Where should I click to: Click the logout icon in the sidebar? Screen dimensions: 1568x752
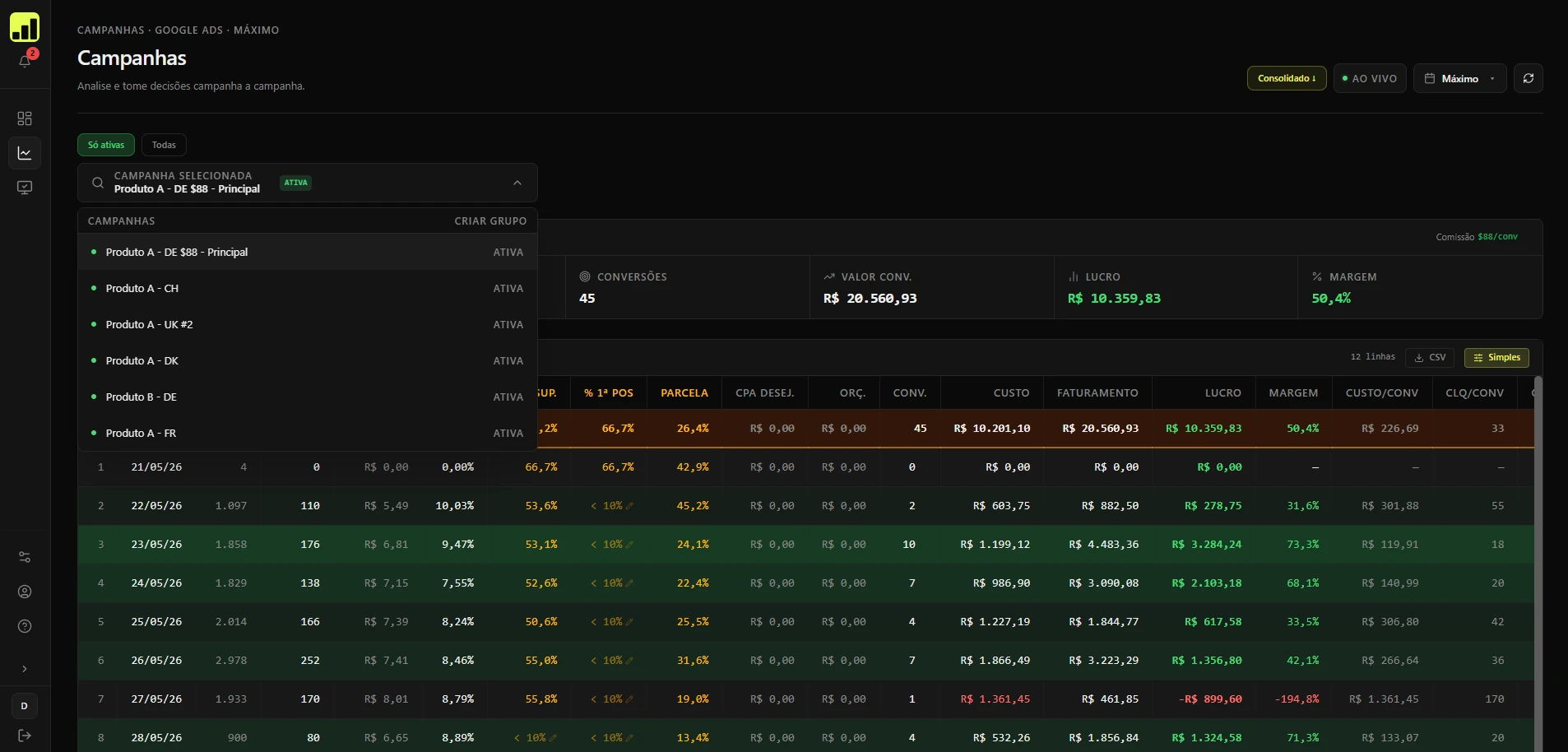click(x=25, y=736)
